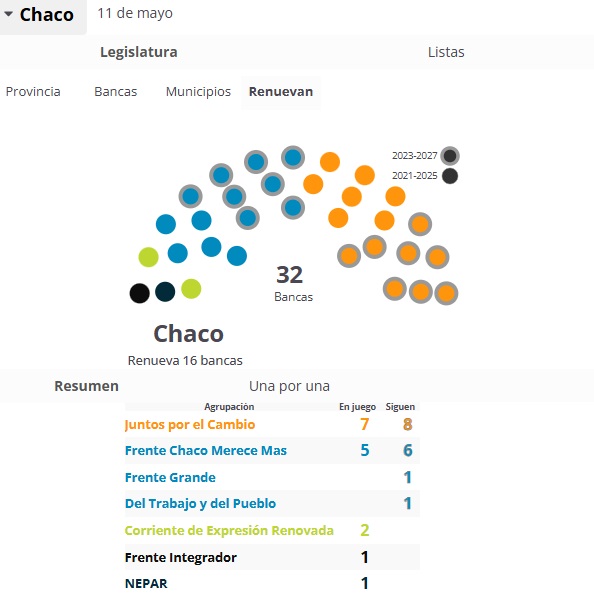Screen dimensions: 594x594
Task: Select the black Frente Integrador seat dot
Action: click(139, 293)
